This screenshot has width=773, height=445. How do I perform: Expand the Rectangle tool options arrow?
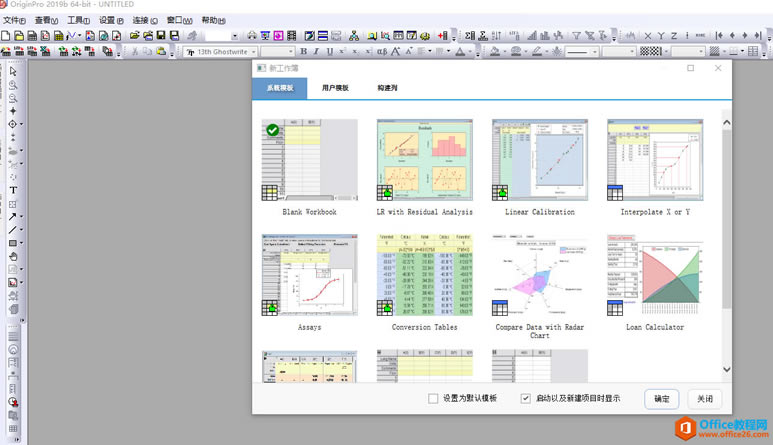[x=21, y=243]
